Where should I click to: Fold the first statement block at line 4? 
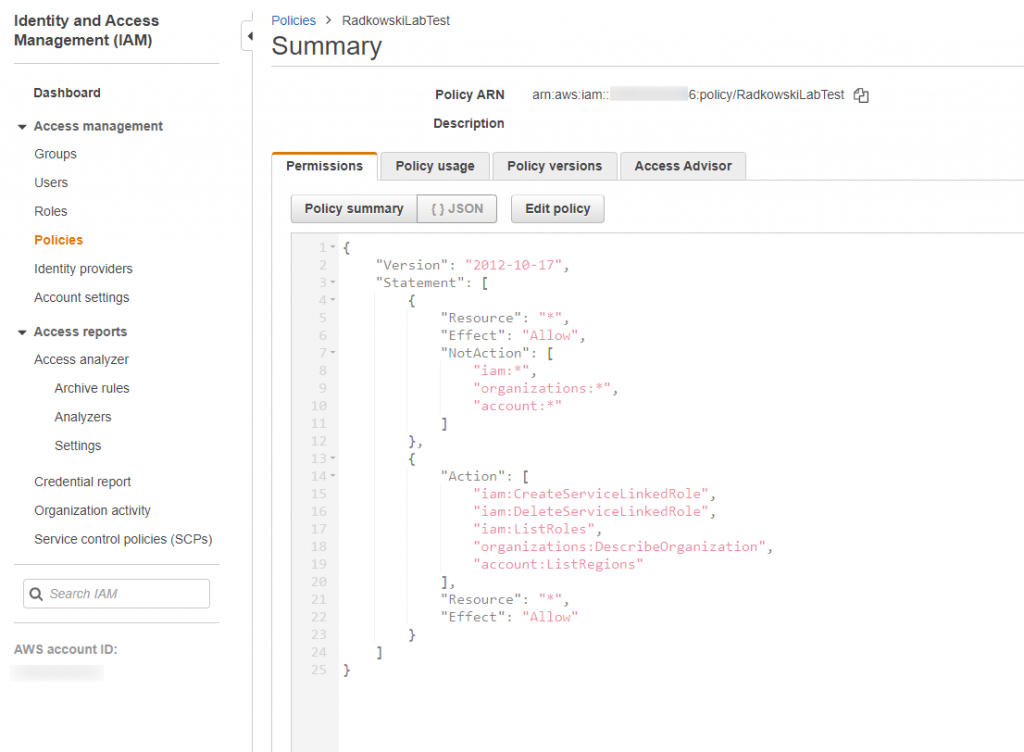[332, 300]
